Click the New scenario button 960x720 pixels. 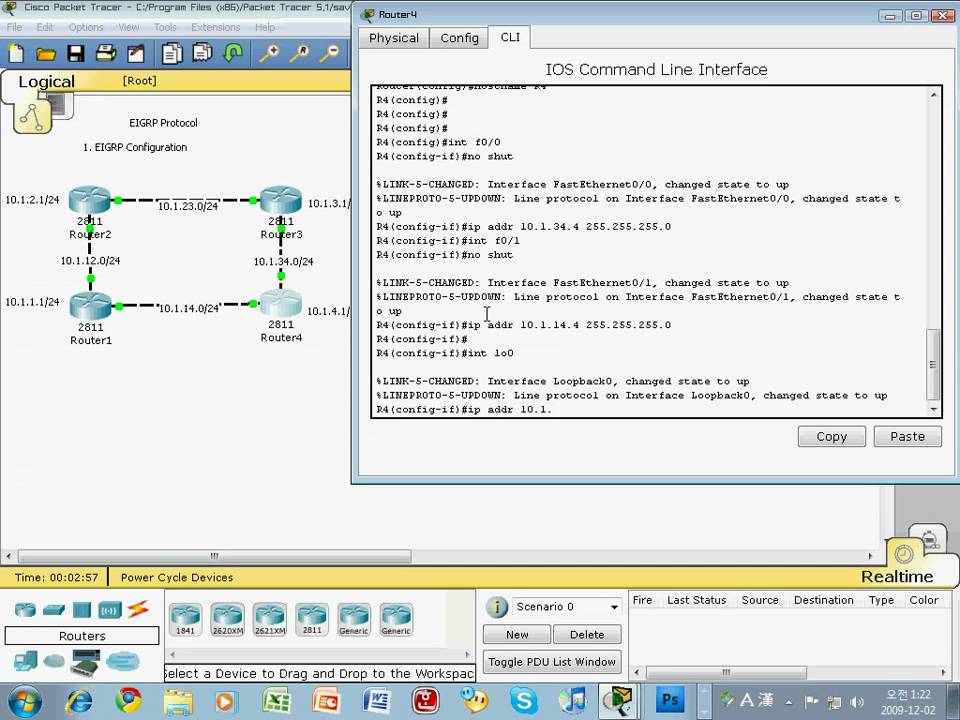tap(517, 635)
